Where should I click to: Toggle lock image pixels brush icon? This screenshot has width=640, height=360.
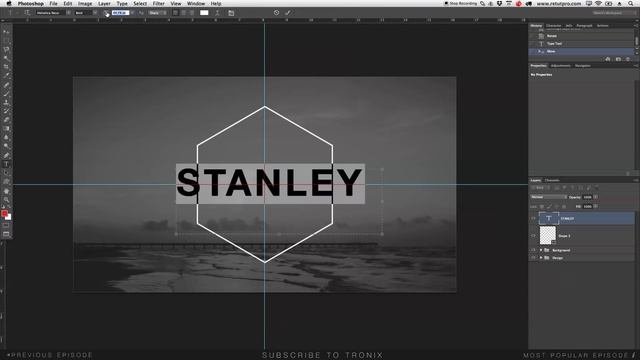coord(549,207)
